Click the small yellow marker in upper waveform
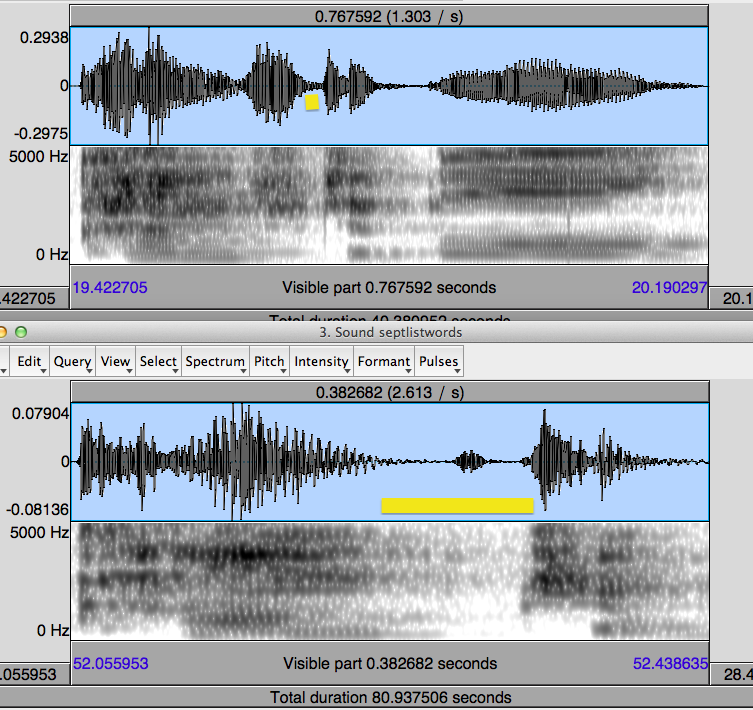This screenshot has height=710, width=753. (x=312, y=101)
